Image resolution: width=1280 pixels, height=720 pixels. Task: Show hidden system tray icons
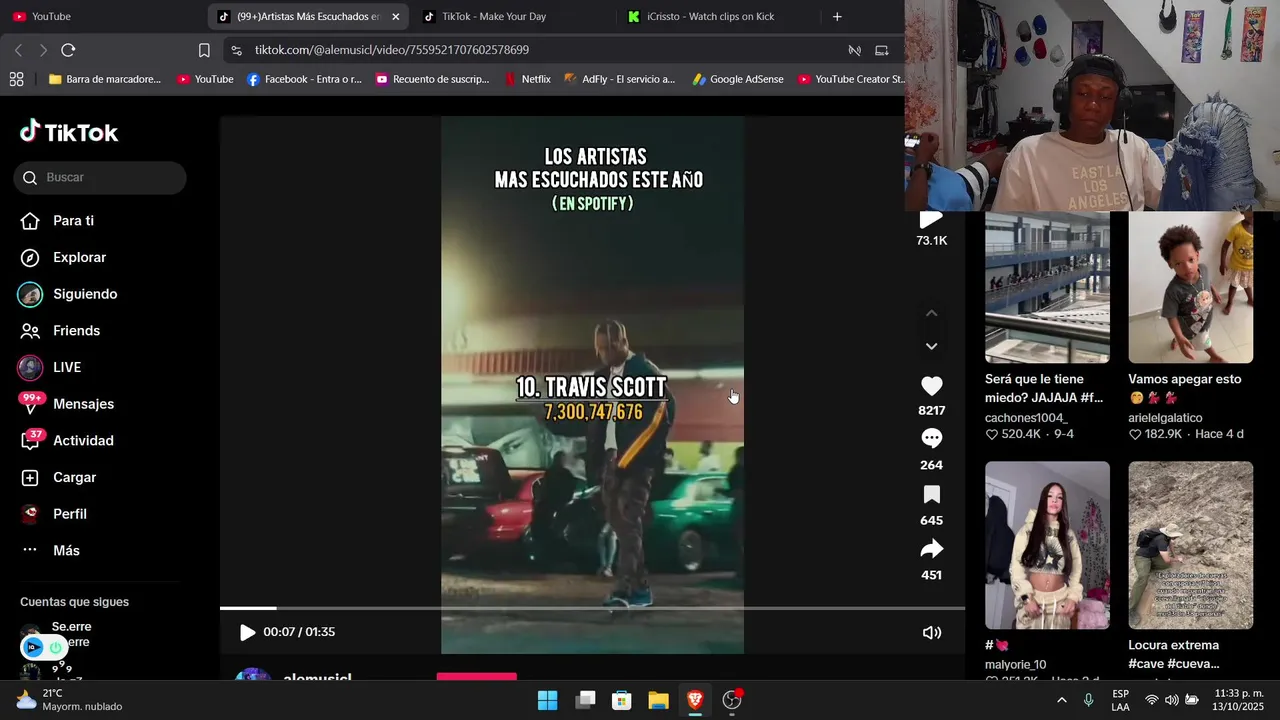(x=1061, y=700)
